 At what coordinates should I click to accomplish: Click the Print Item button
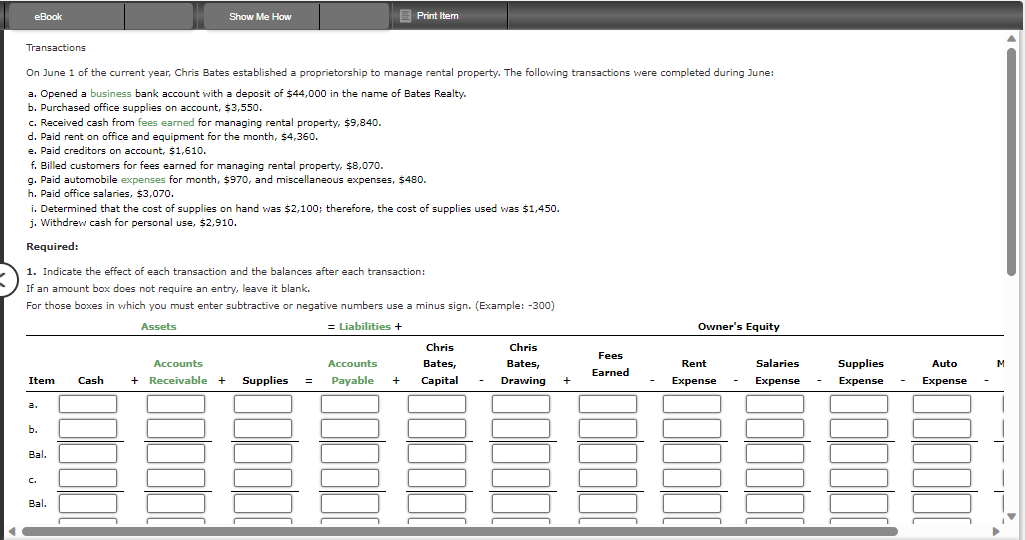pos(437,16)
